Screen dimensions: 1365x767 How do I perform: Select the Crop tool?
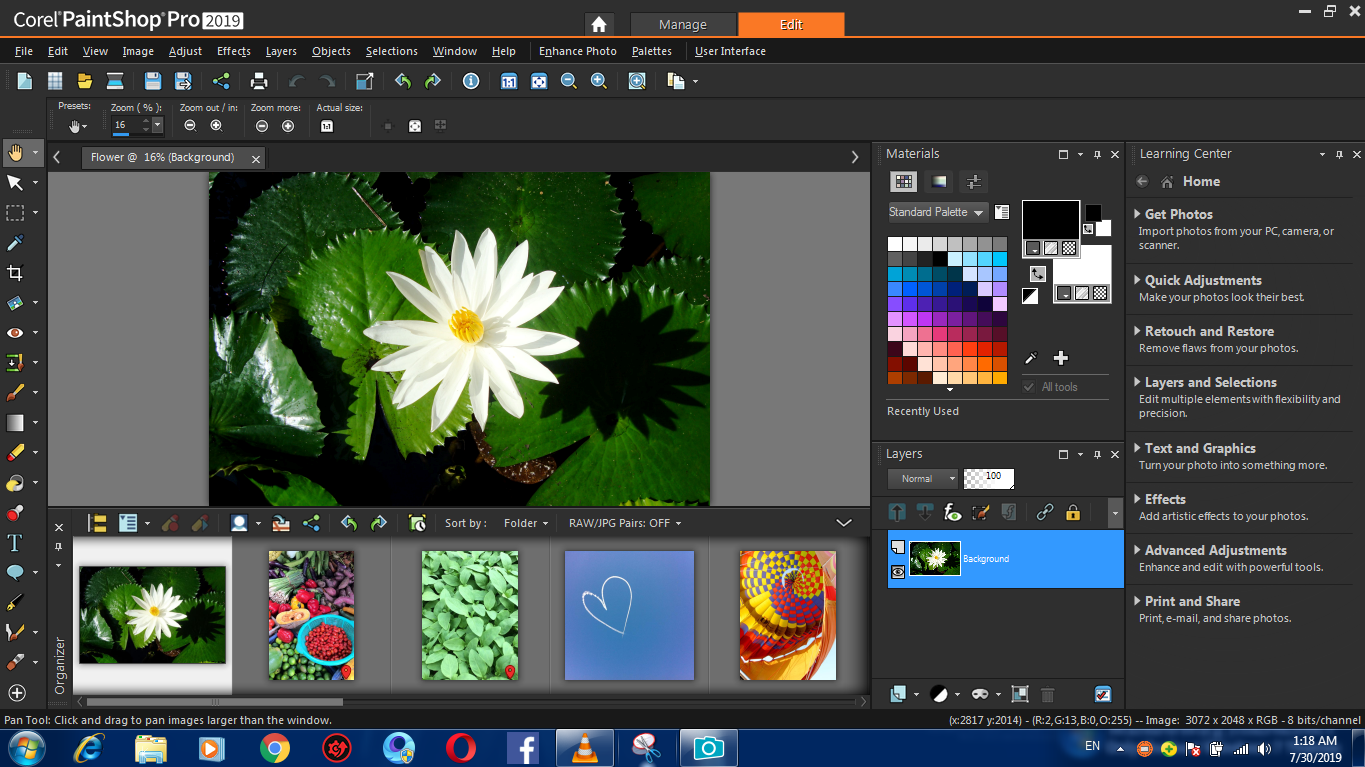15,273
